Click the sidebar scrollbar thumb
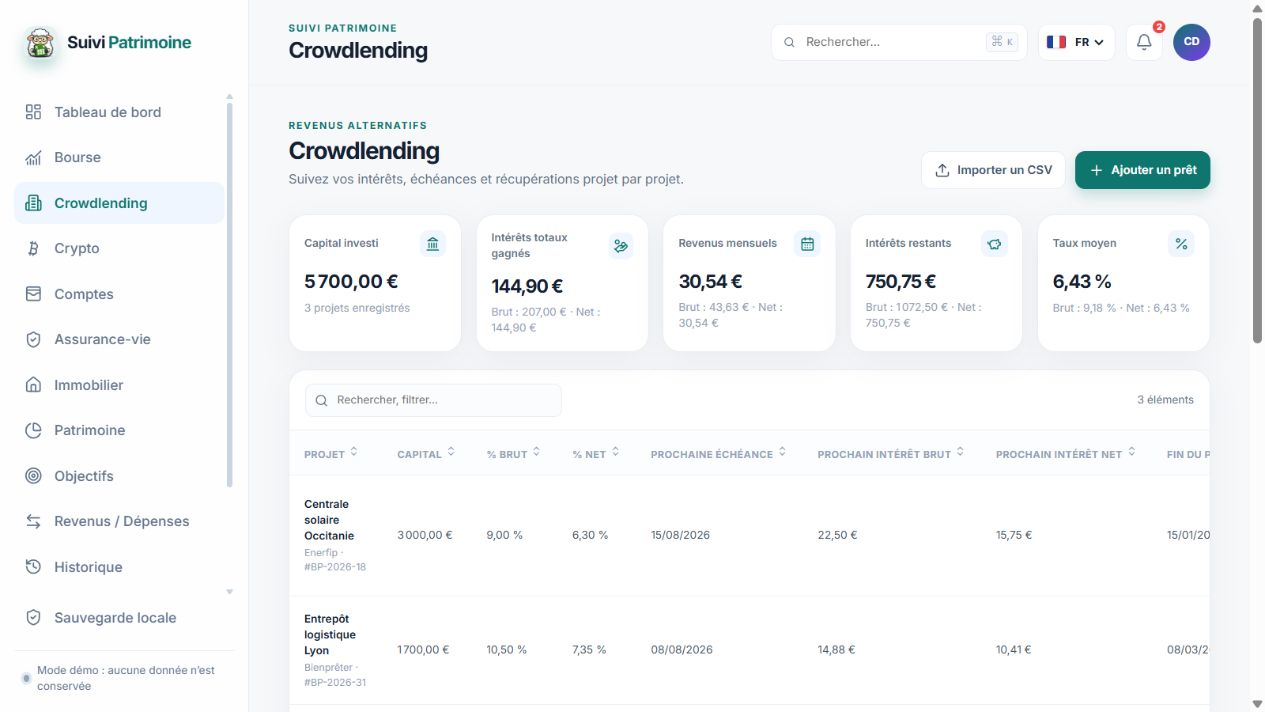 (x=230, y=295)
